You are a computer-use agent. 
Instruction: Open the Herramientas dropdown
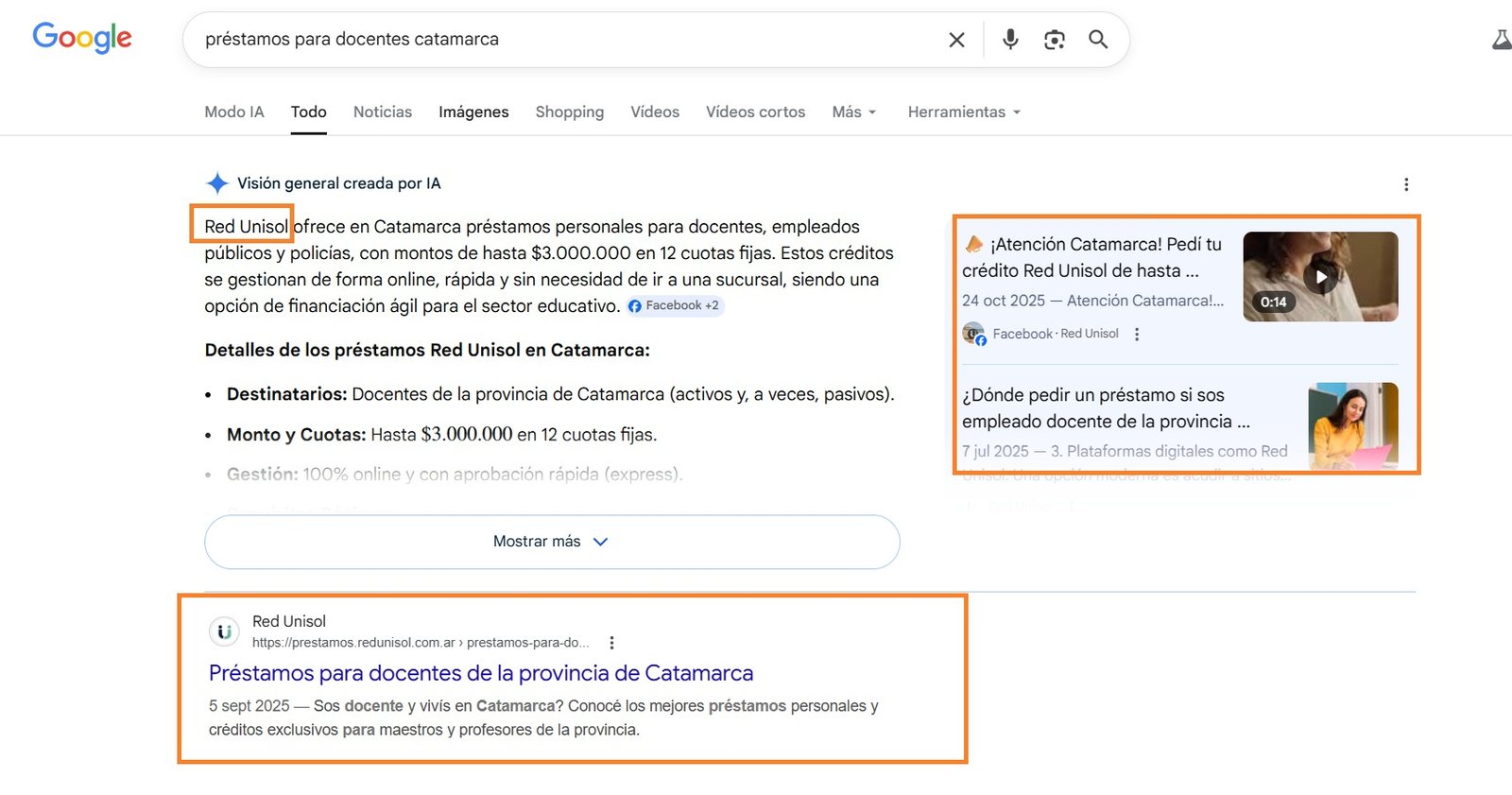tap(963, 112)
